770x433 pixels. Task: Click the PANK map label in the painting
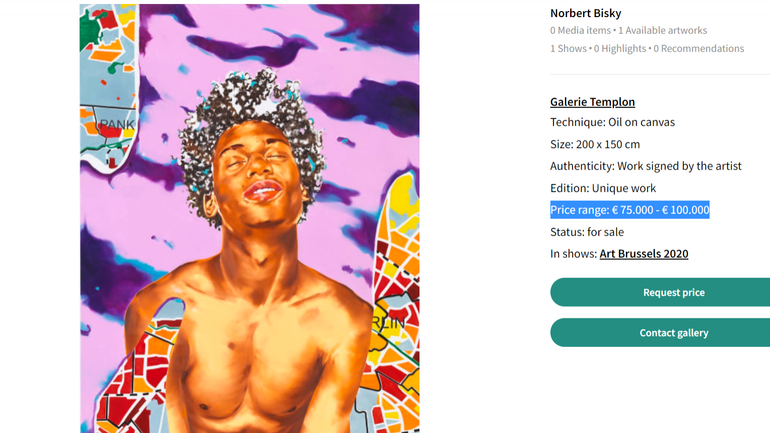[x=117, y=124]
